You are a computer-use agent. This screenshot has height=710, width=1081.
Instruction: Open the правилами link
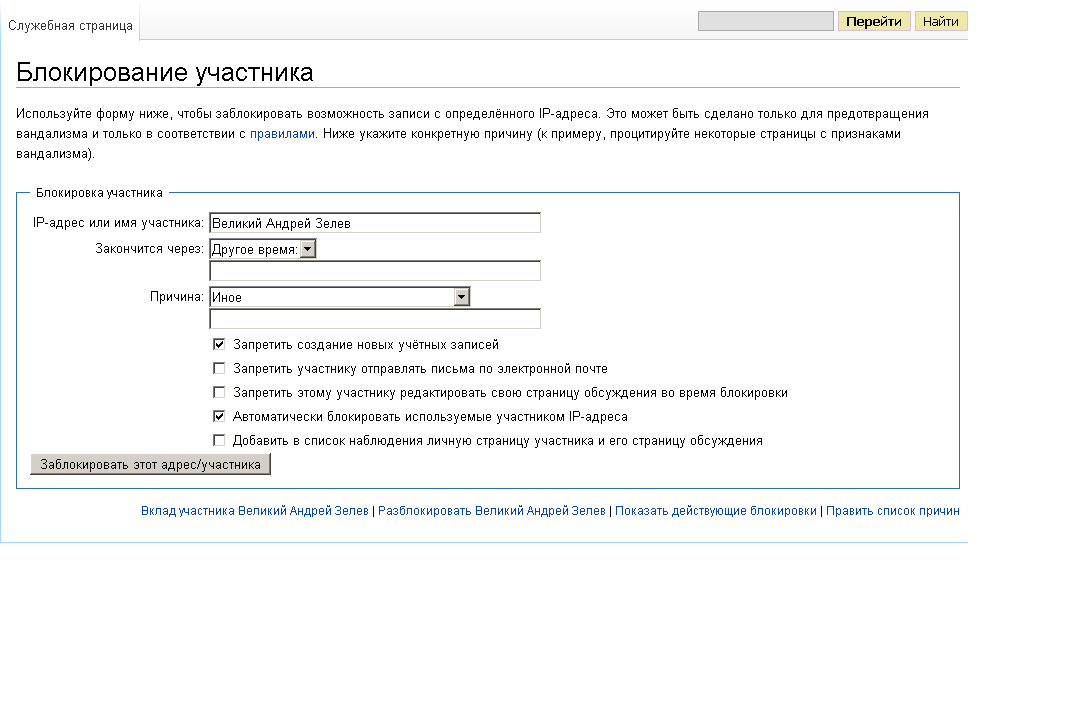coord(282,134)
